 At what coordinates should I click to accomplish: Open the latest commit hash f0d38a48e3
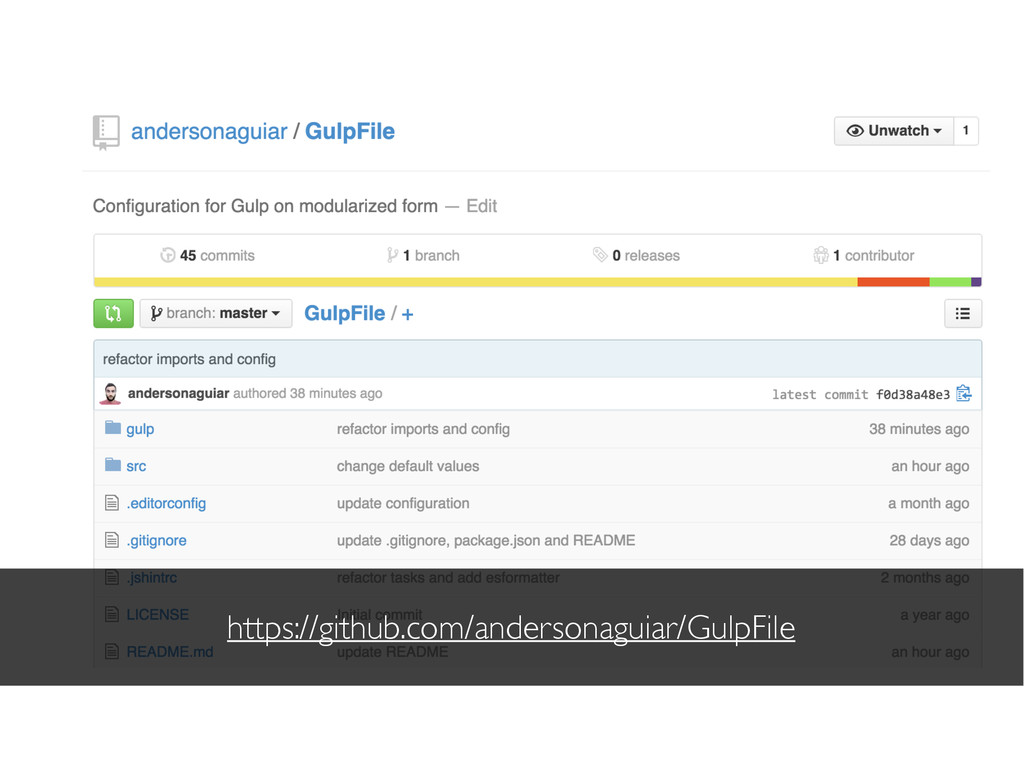[912, 394]
